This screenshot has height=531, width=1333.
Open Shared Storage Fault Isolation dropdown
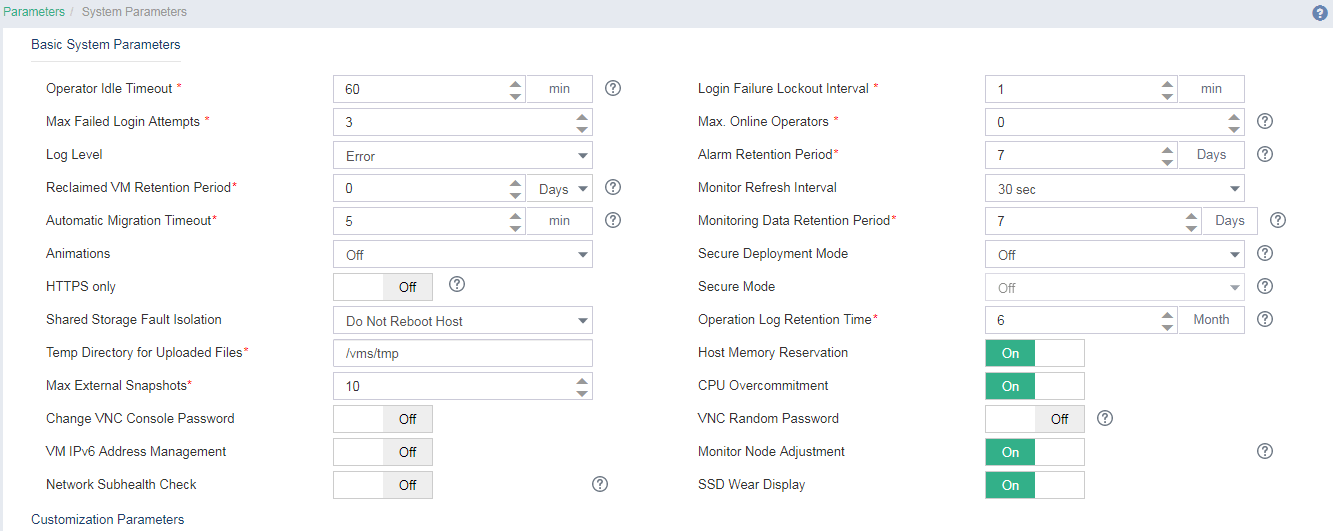point(463,321)
